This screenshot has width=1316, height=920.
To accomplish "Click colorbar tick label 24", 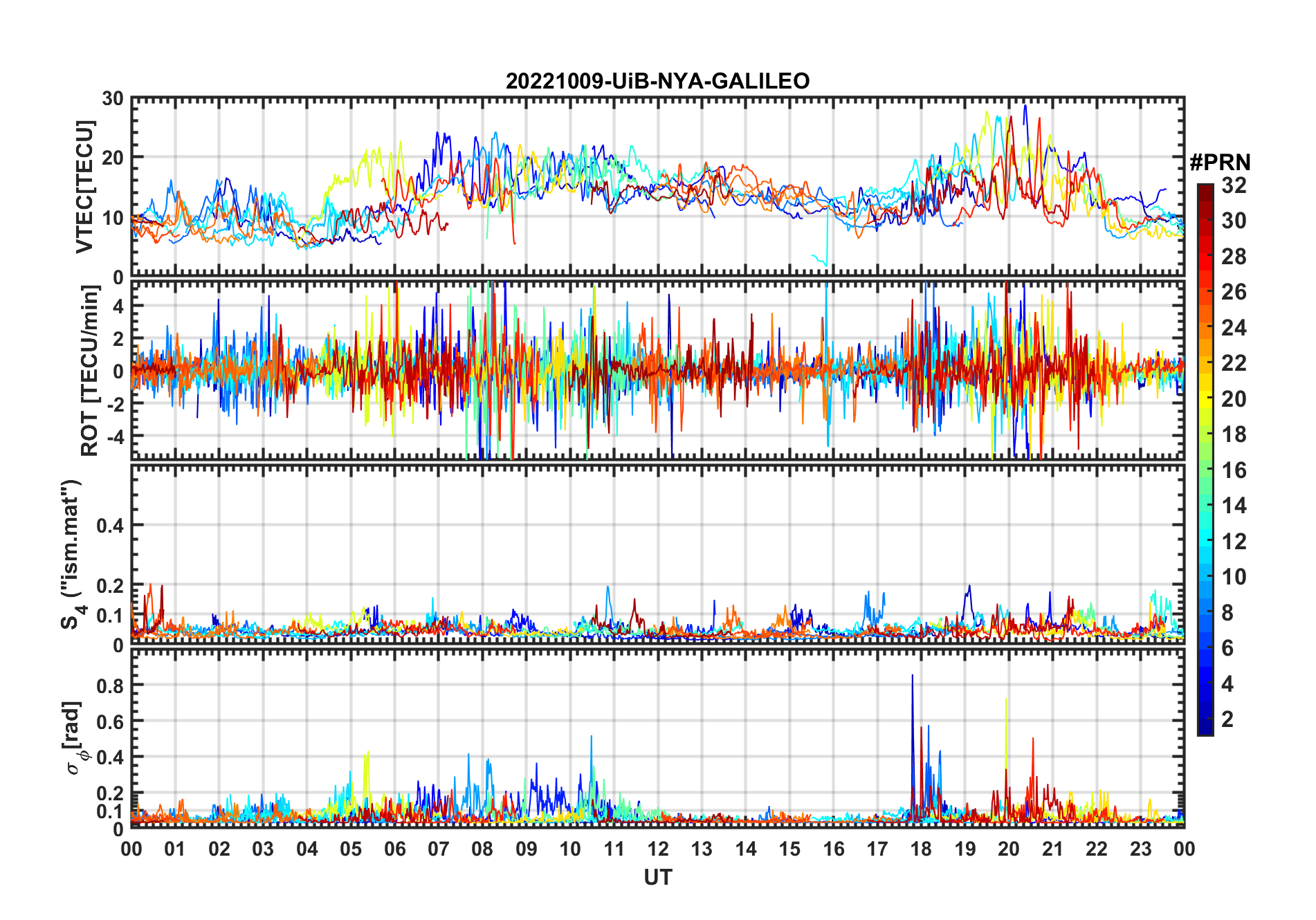I will click(1234, 328).
